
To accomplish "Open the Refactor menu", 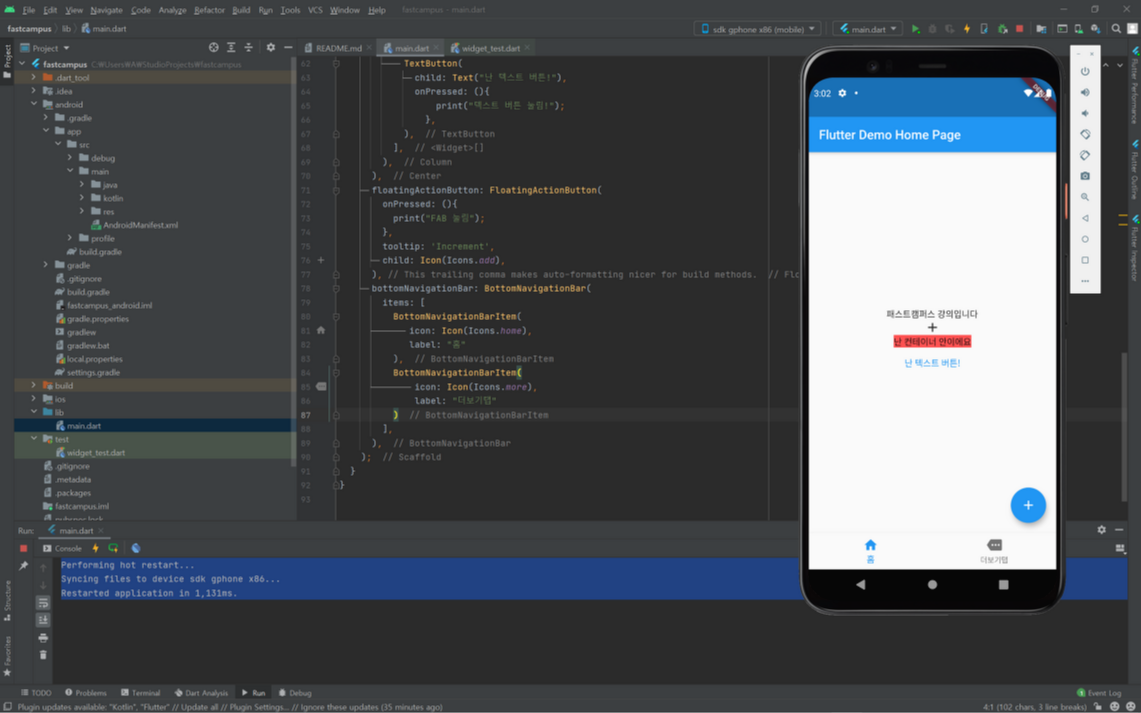I will point(209,10).
